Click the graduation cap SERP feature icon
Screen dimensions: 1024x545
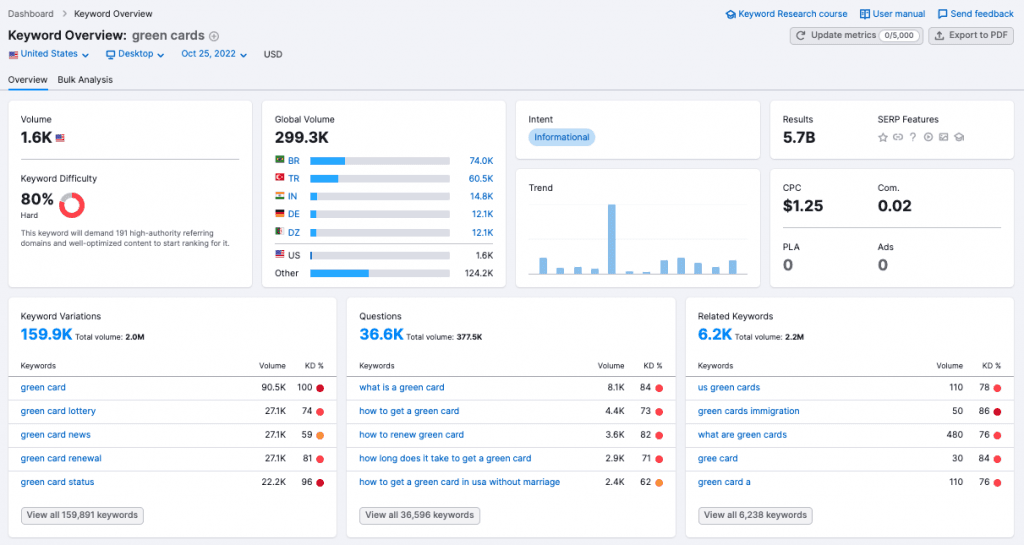pyautogui.click(x=958, y=137)
